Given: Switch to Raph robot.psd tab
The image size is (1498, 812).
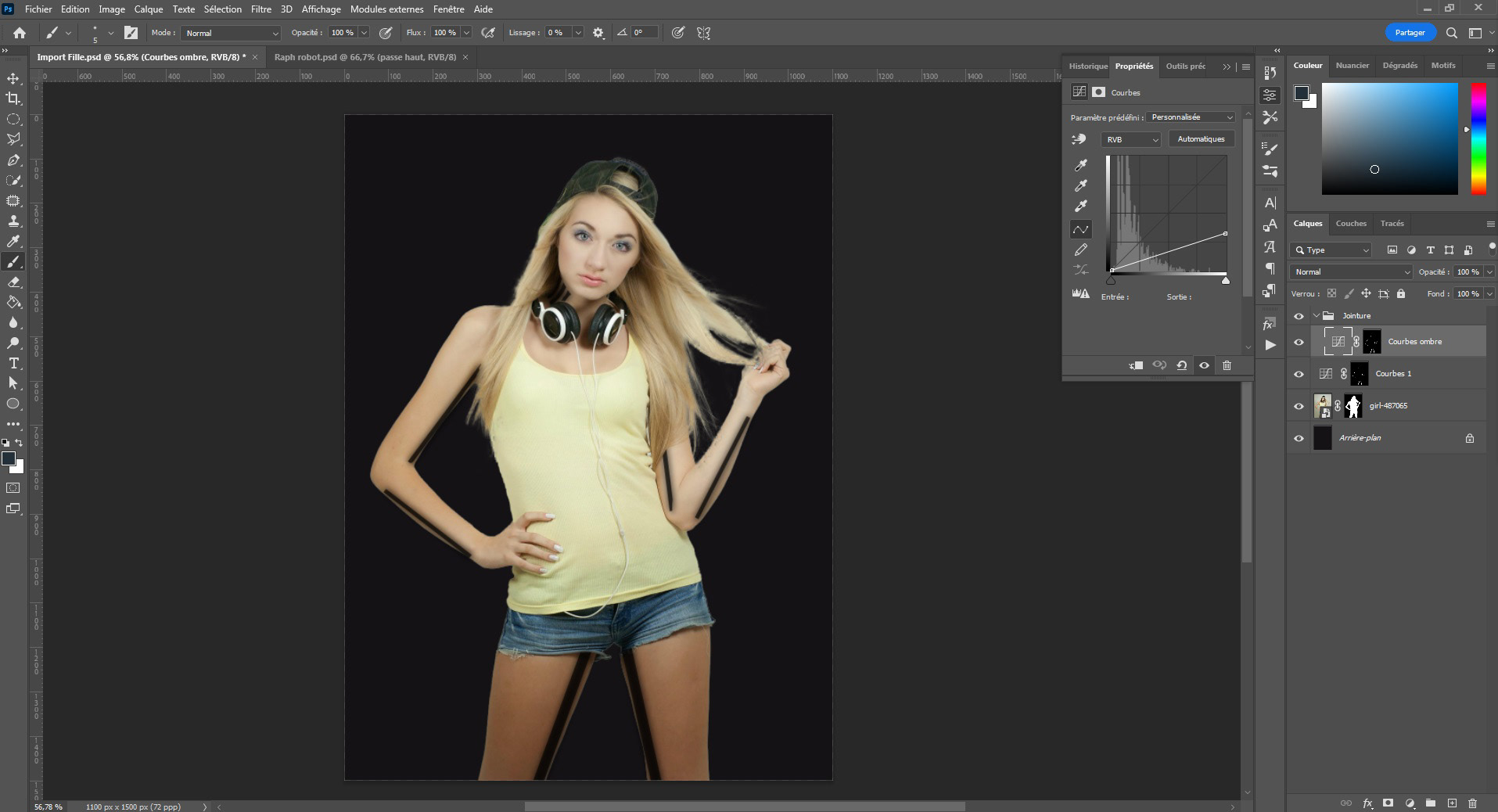Looking at the screenshot, I should click(365, 57).
